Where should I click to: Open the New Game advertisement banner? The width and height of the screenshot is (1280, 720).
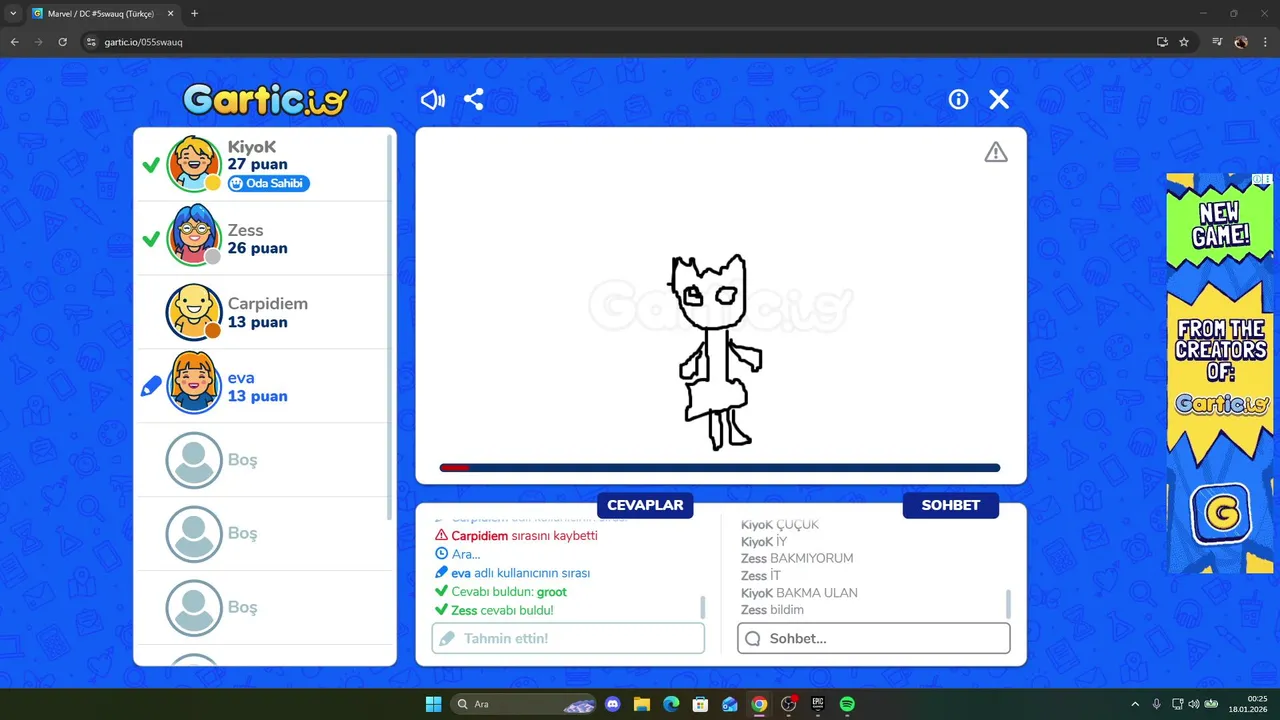coord(1220,373)
